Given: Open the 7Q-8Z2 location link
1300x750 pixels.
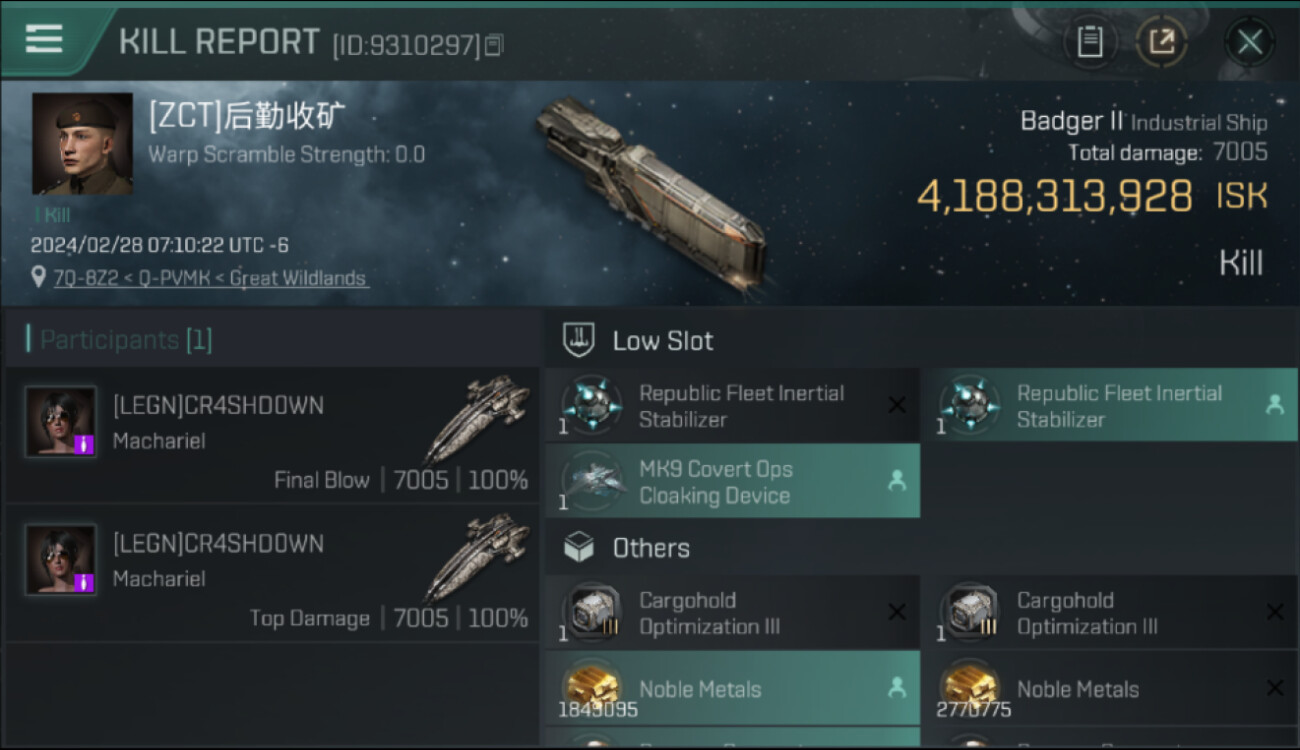Looking at the screenshot, I should [x=210, y=278].
